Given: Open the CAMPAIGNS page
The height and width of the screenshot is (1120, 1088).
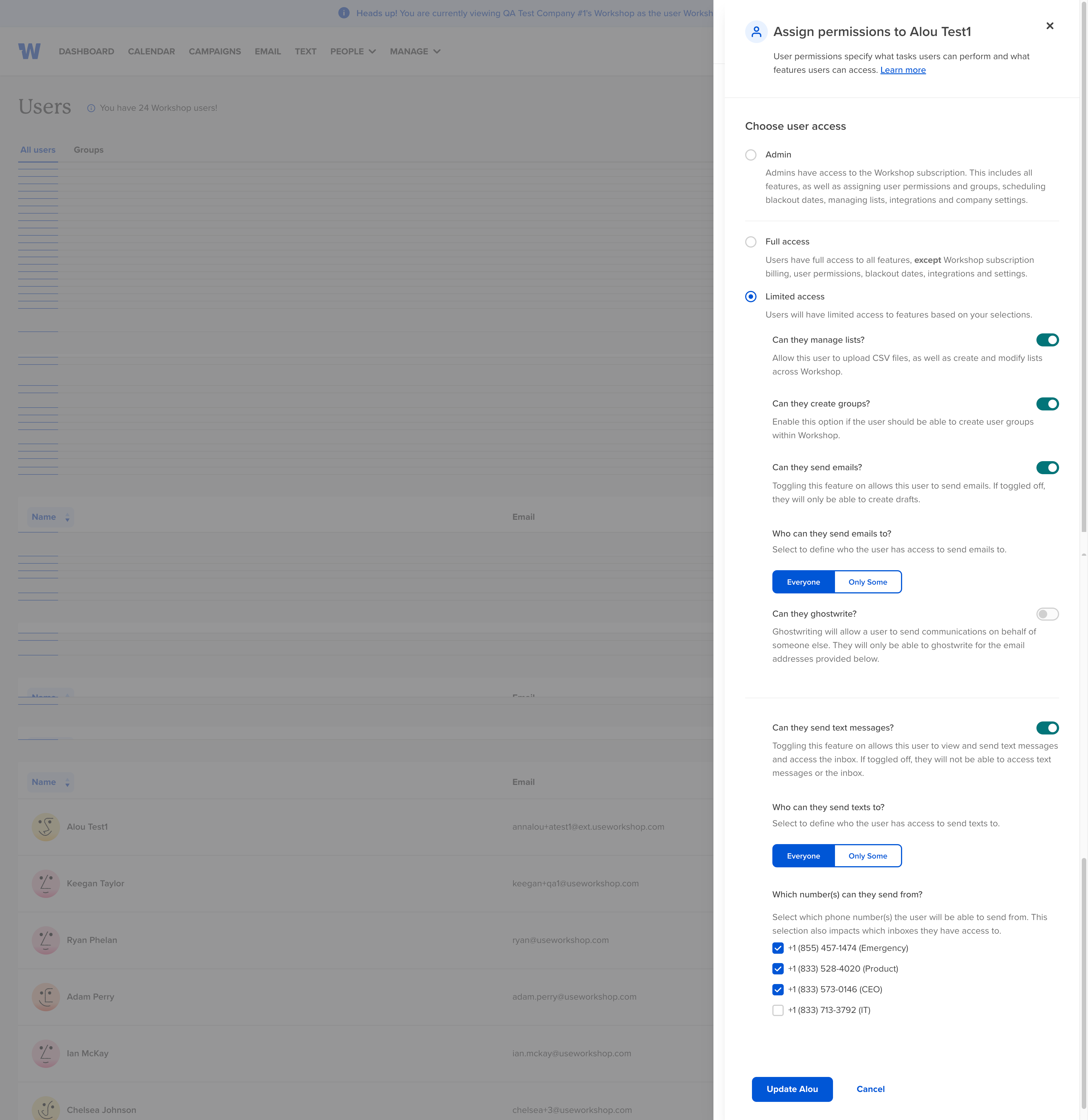Looking at the screenshot, I should point(215,52).
